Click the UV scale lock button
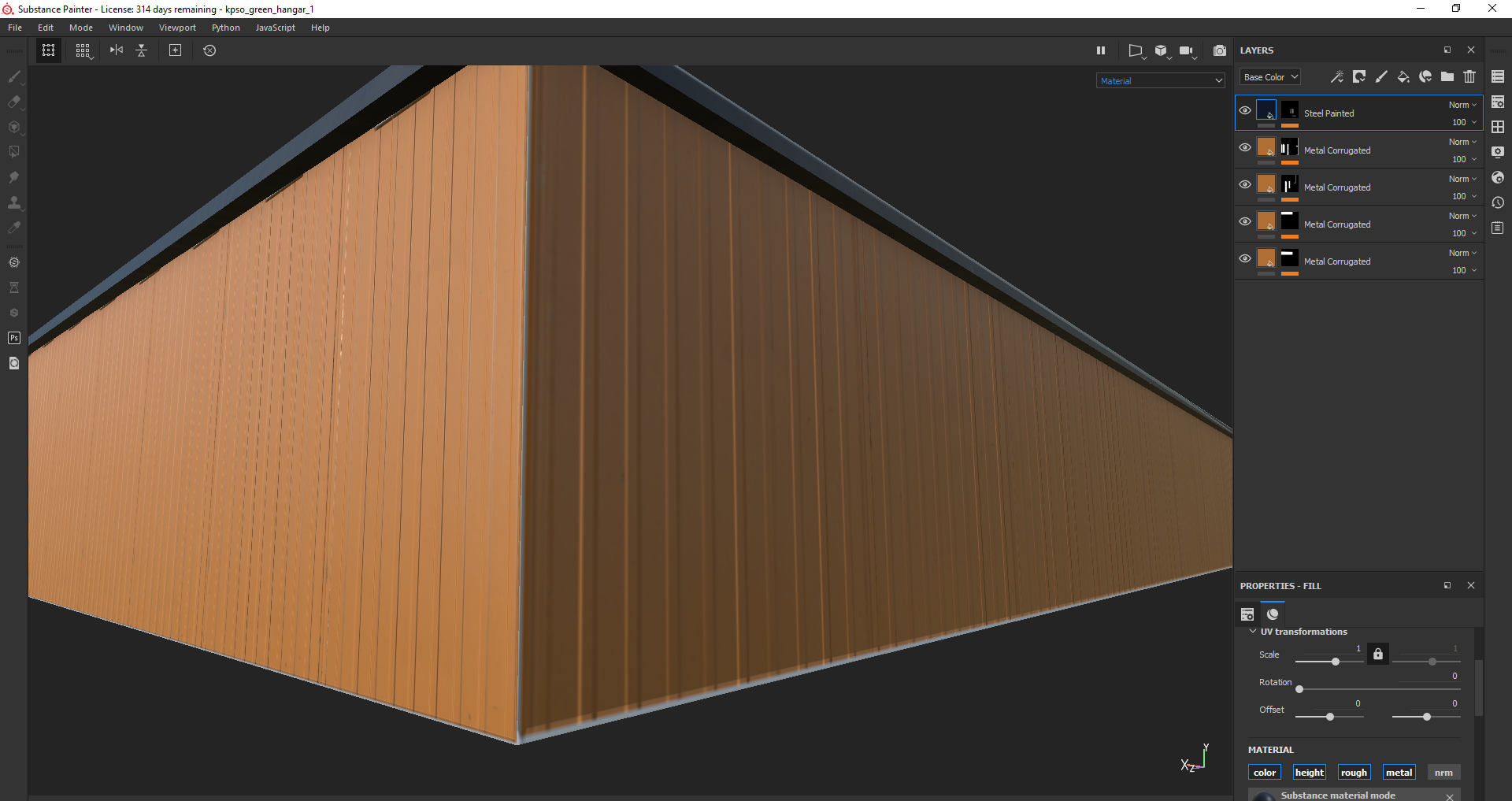The image size is (1512, 801). point(1377,655)
